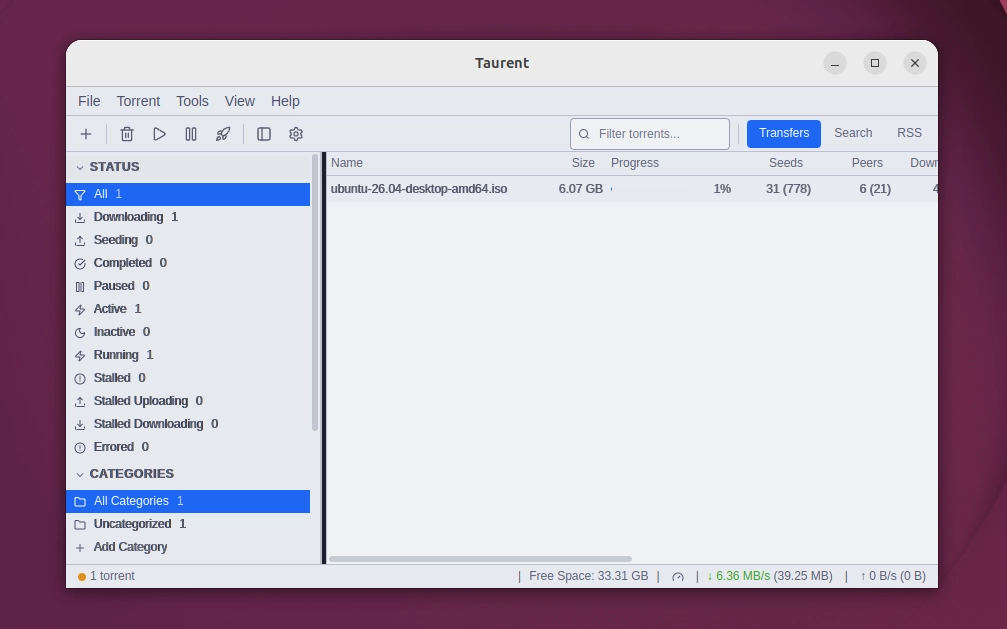Screen dimensions: 1007x629
Task: Filter by Paused status
Action: (x=188, y=286)
